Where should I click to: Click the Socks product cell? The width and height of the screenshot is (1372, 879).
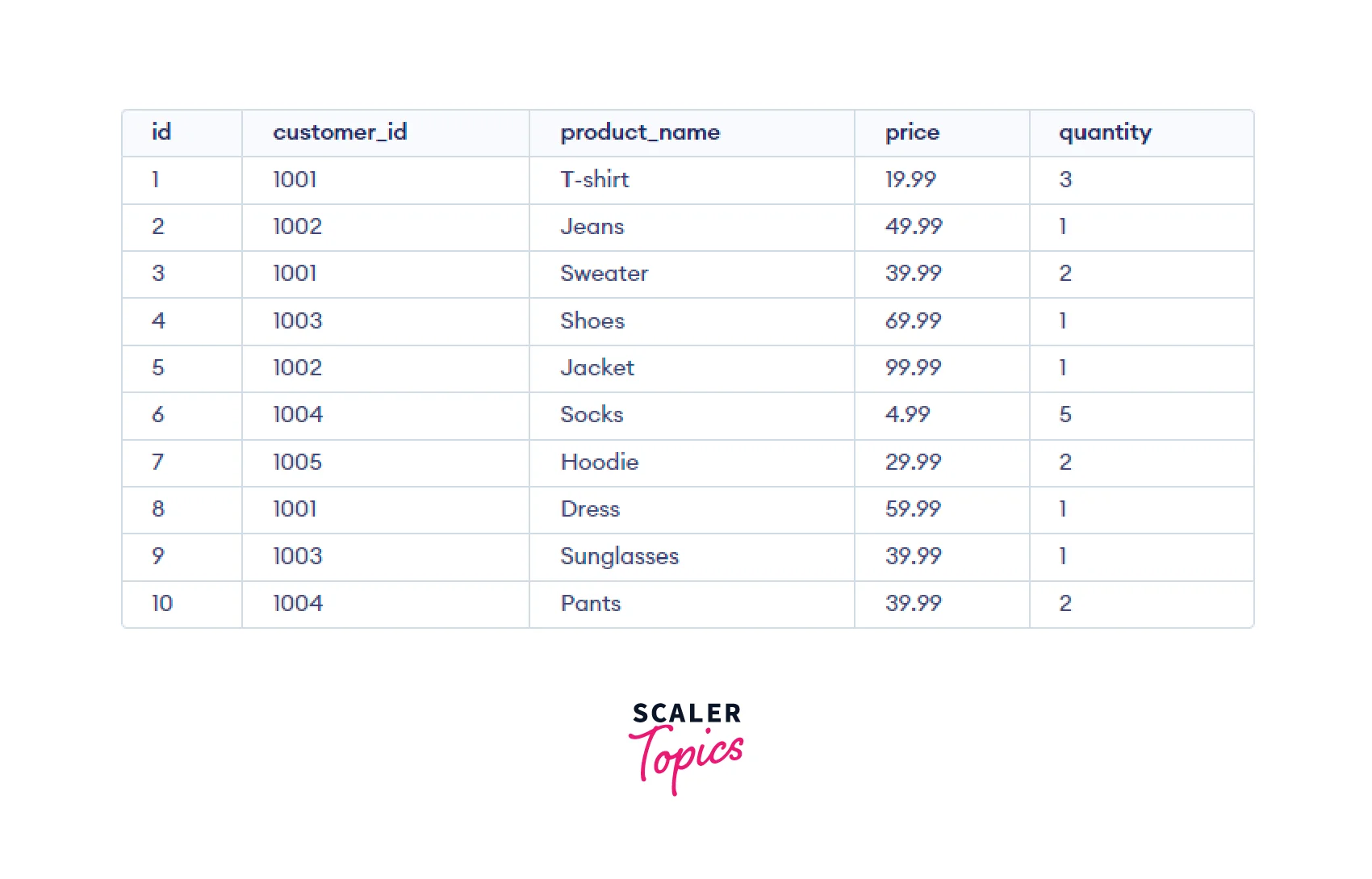pyautogui.click(x=592, y=415)
